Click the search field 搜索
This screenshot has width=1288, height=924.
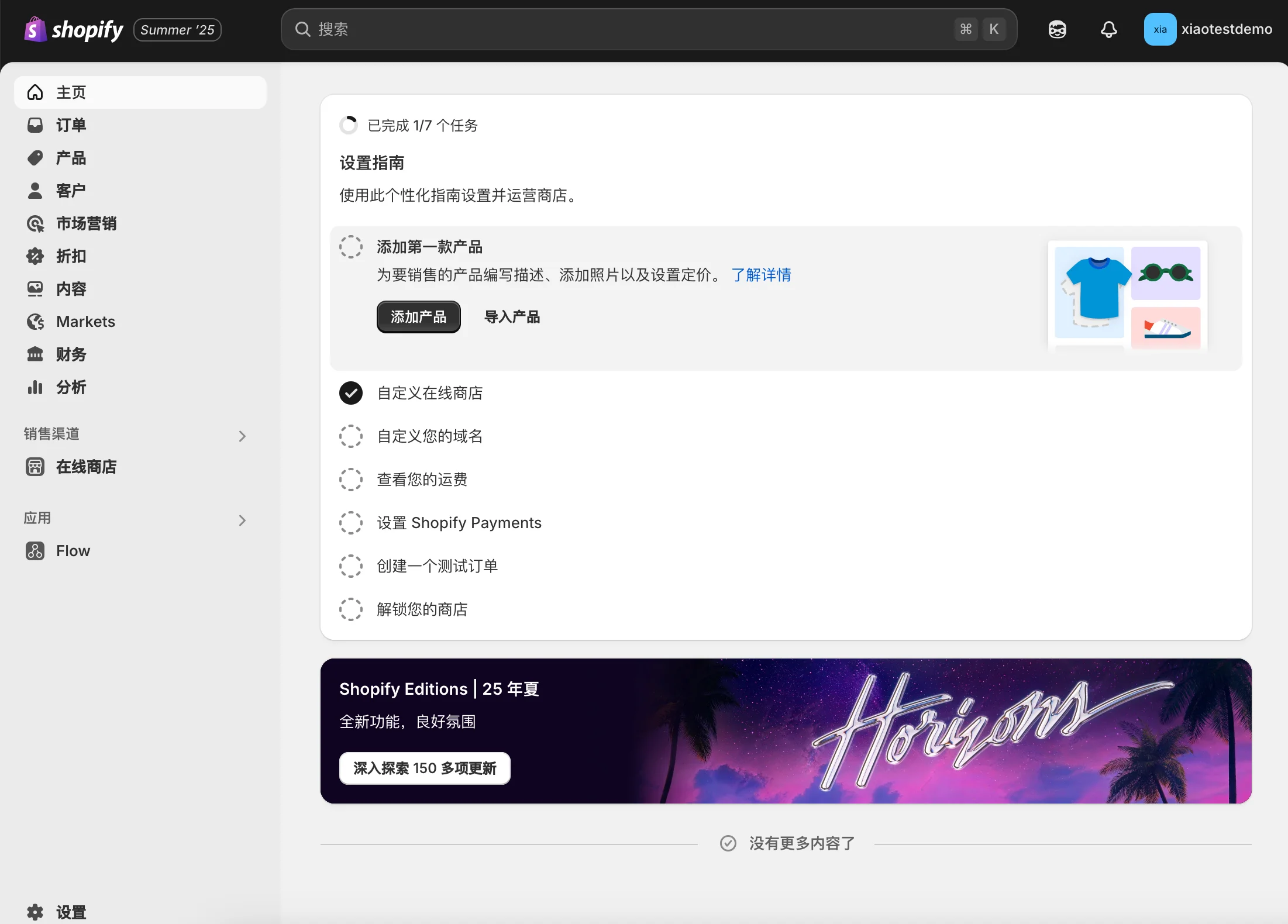click(649, 29)
